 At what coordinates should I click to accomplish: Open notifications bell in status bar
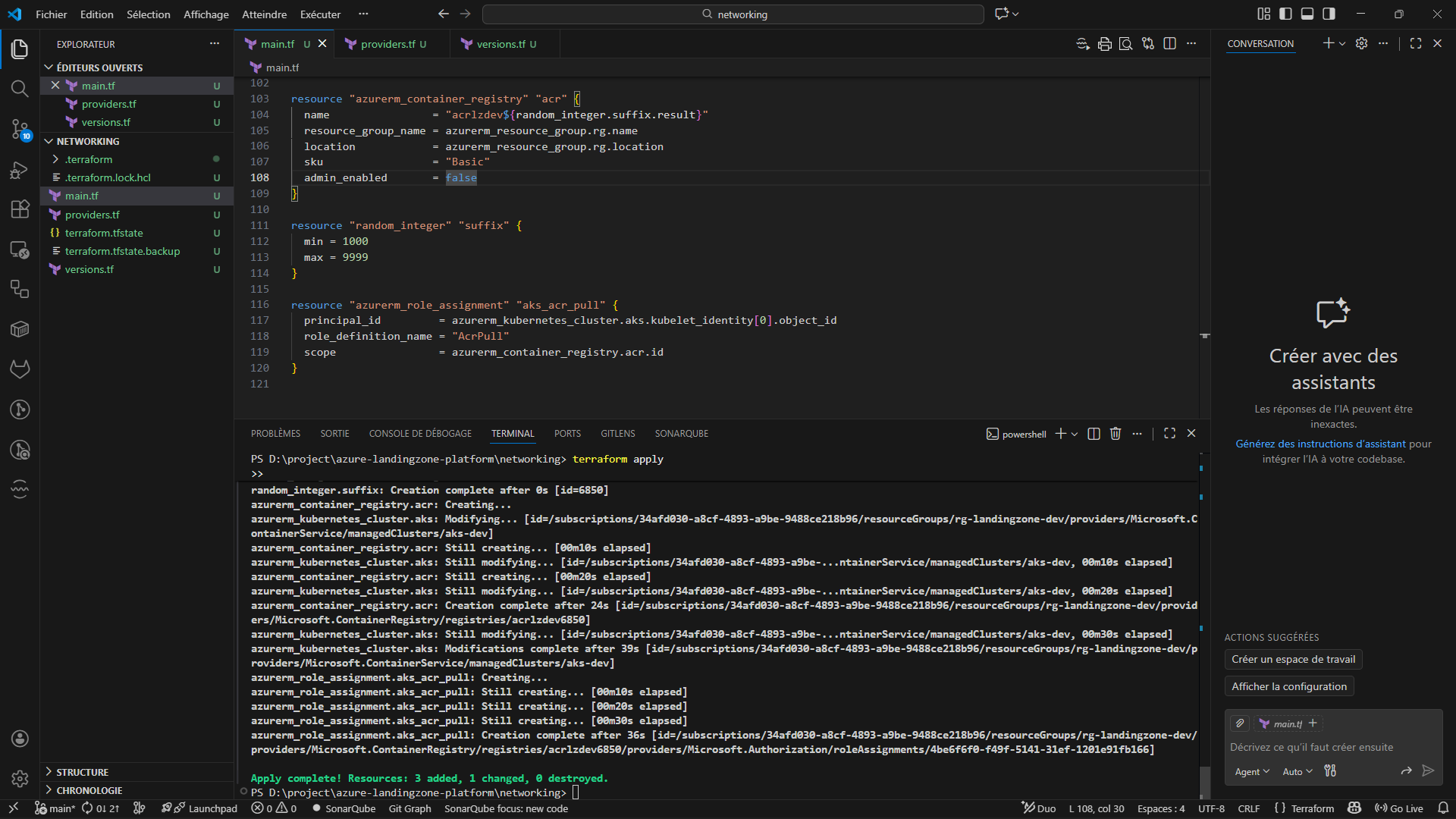tap(1443, 808)
